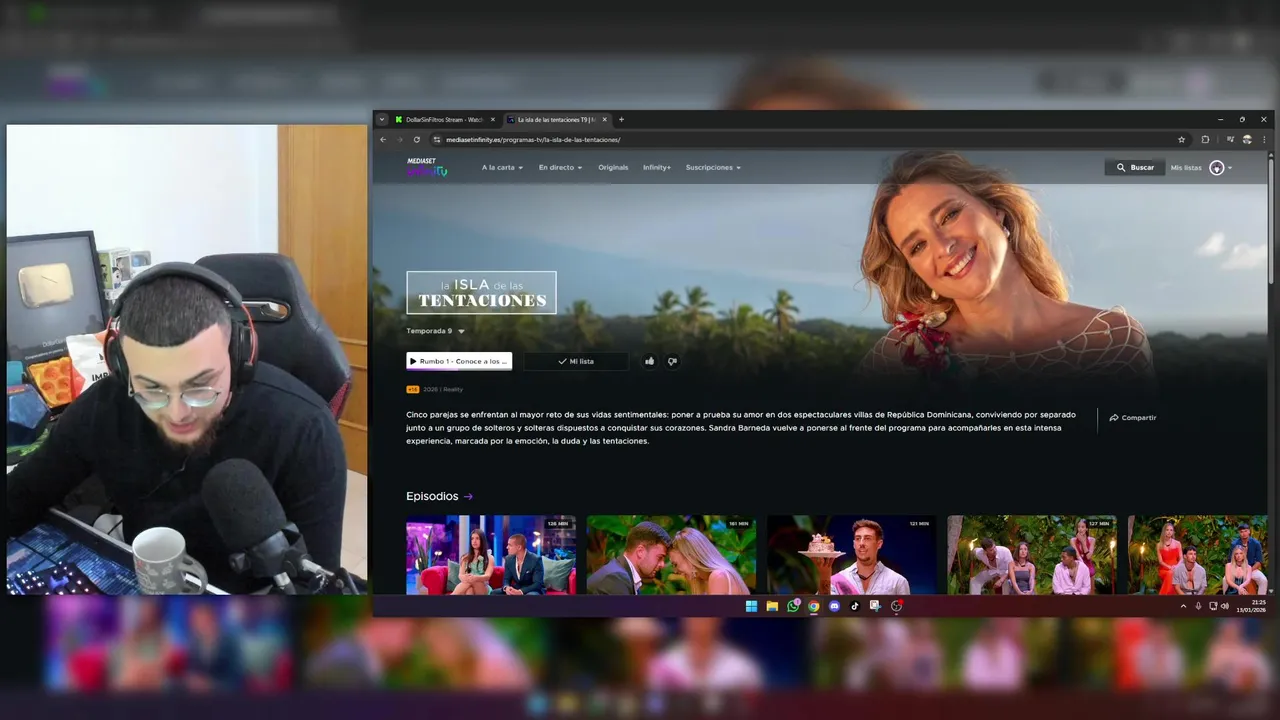Open the browser extensions puzzle icon

click(x=1205, y=140)
